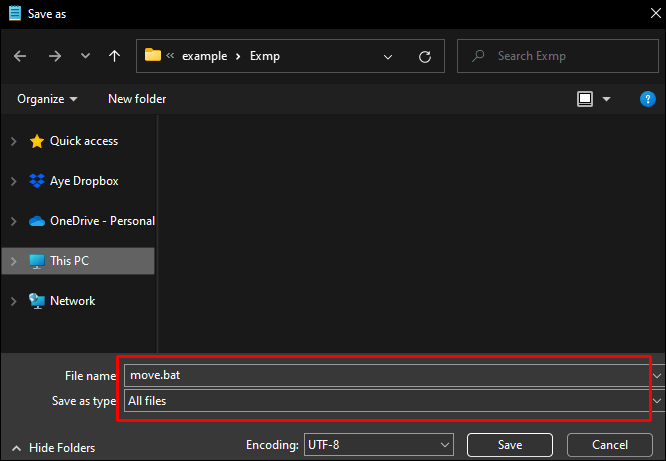Viewport: 666px width, 461px height.
Task: Open the recent locations dropdown arrow
Action: point(85,56)
